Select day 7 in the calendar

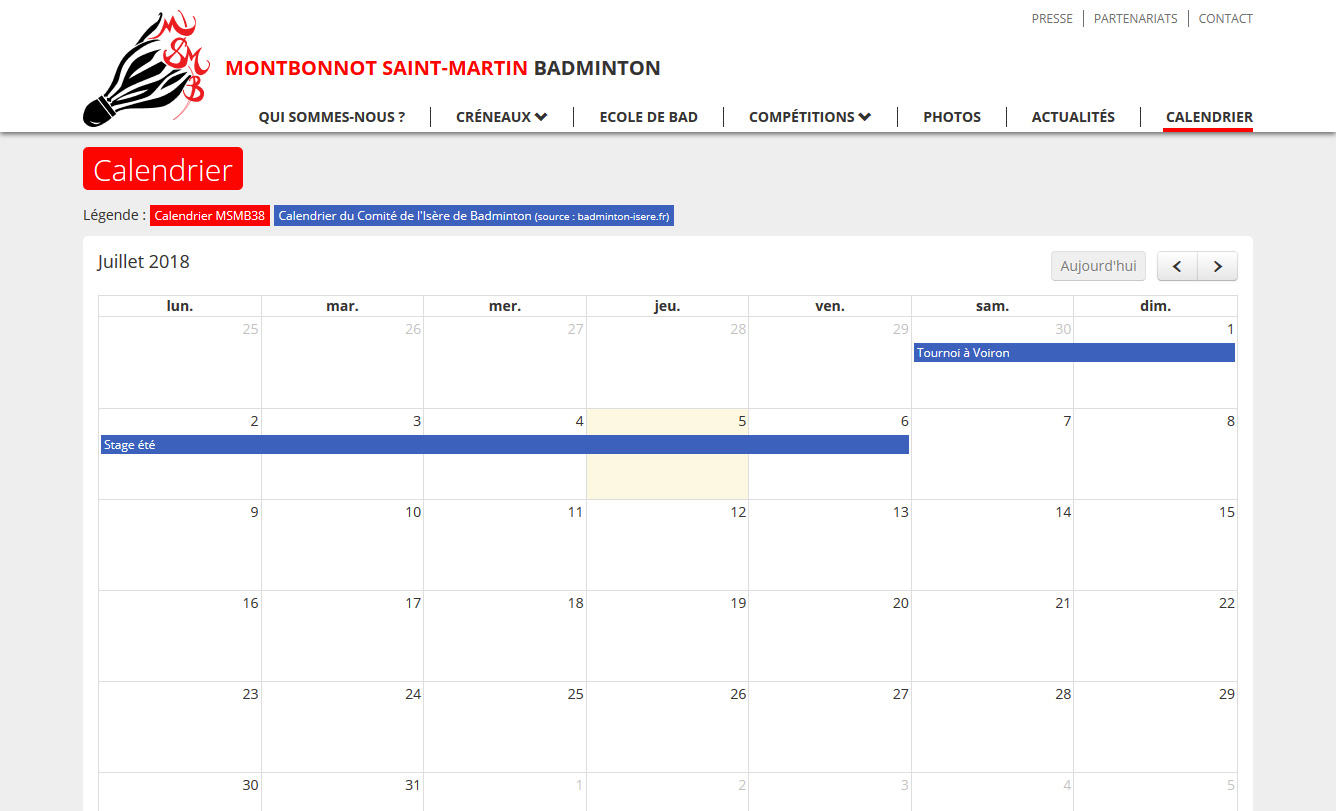coord(992,454)
